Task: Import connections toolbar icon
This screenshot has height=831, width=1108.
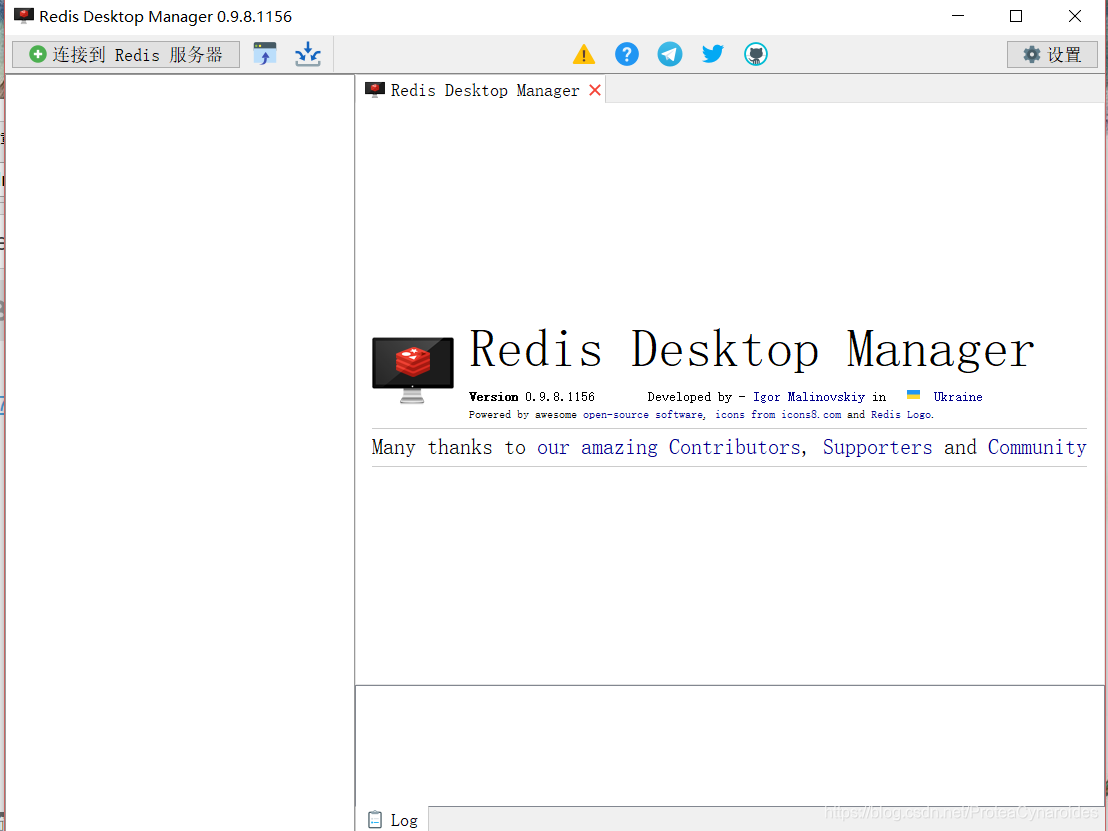Action: (x=265, y=54)
